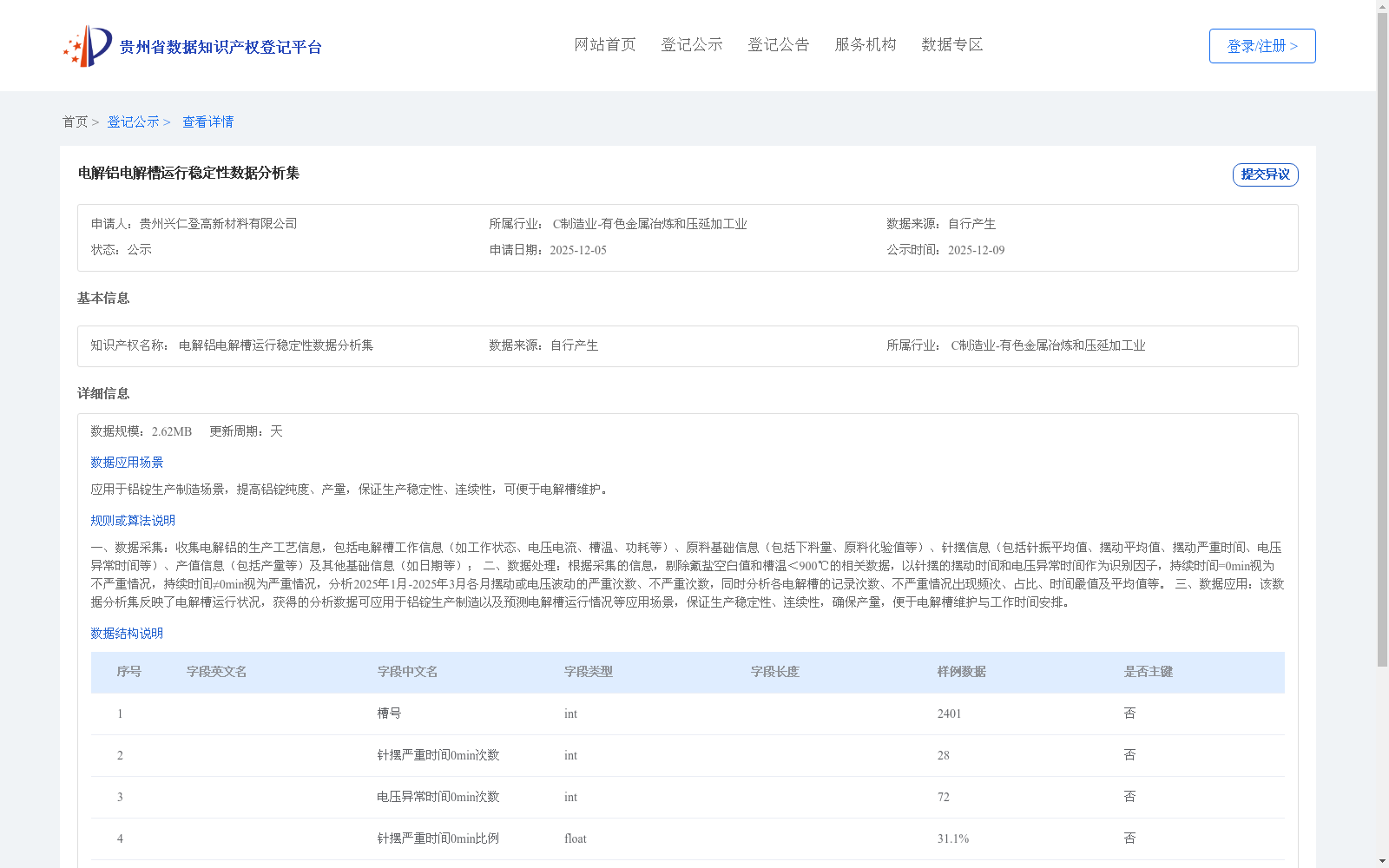
Task: Click the 规则或算法说明 heading
Action: (133, 521)
